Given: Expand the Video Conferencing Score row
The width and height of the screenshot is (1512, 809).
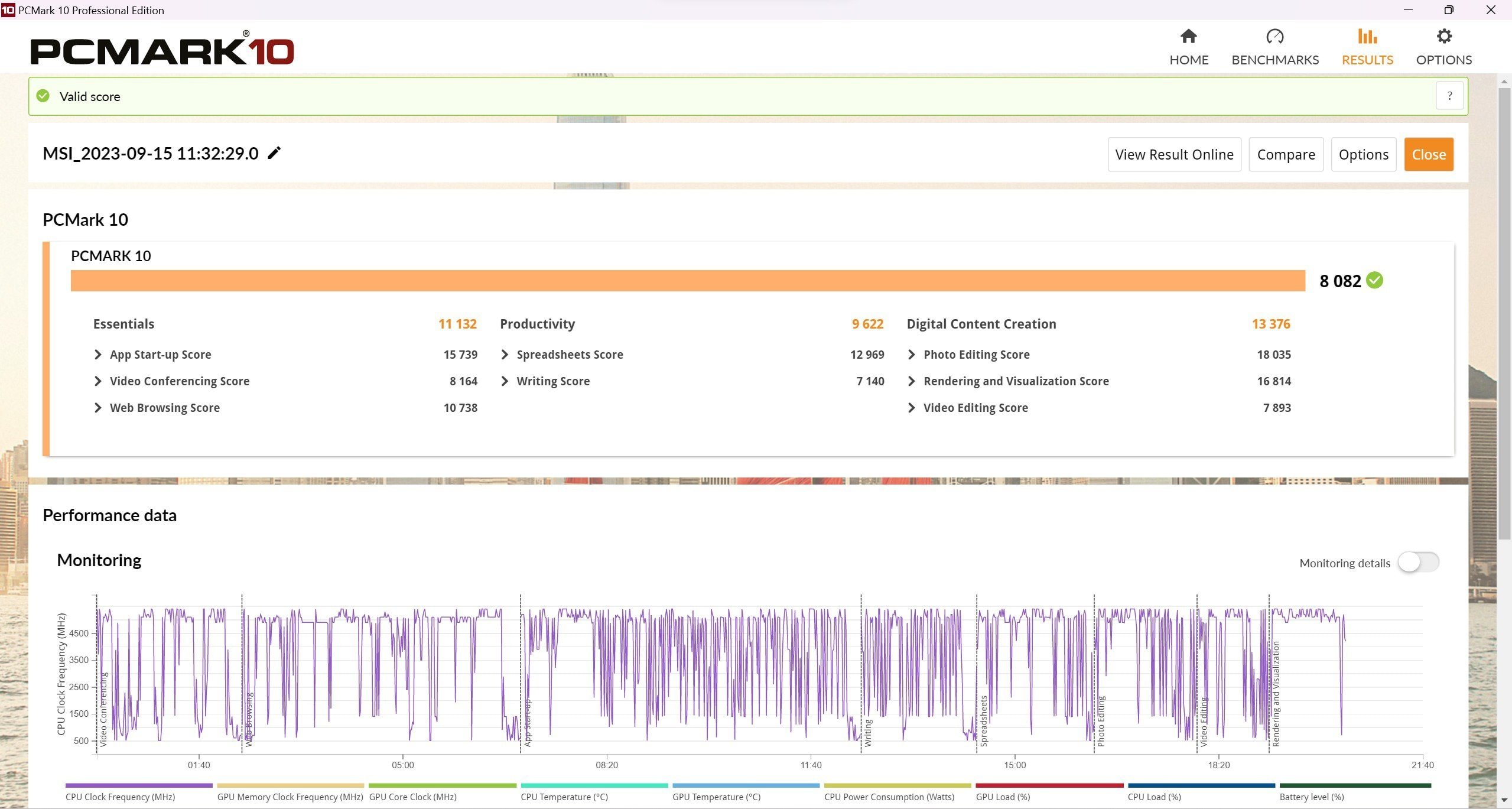Looking at the screenshot, I should [x=98, y=381].
